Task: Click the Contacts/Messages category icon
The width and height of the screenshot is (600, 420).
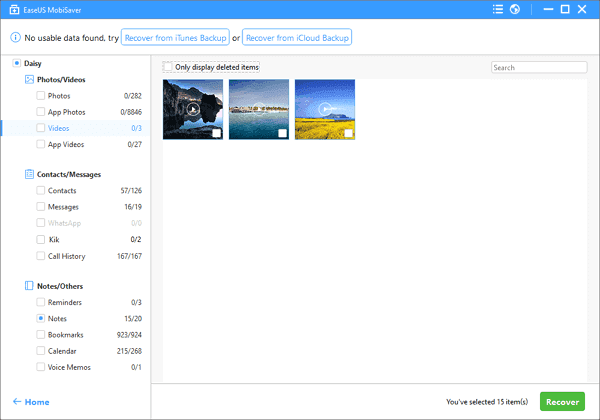Action: pyautogui.click(x=29, y=173)
